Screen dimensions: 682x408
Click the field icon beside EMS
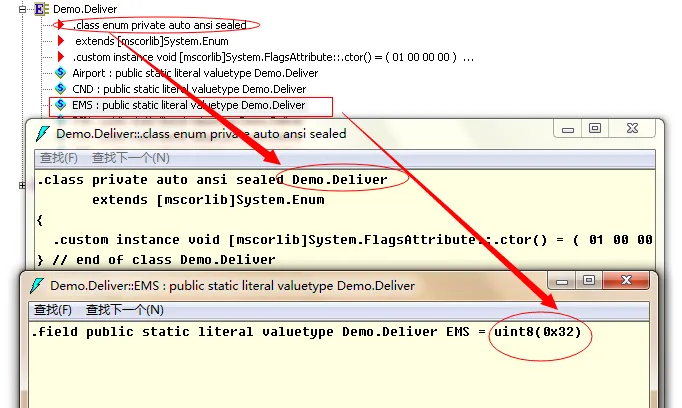click(x=60, y=105)
